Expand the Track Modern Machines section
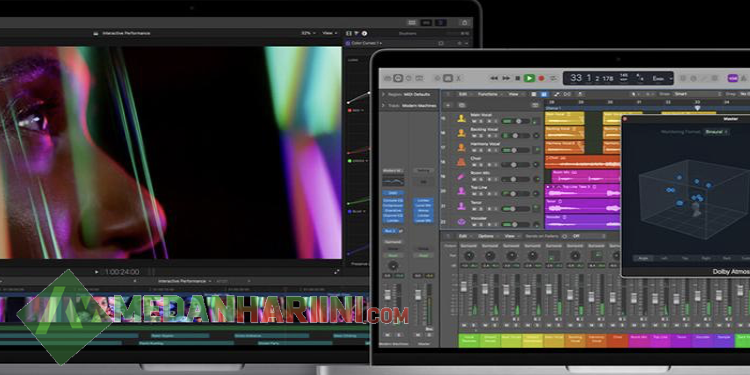 383,105
